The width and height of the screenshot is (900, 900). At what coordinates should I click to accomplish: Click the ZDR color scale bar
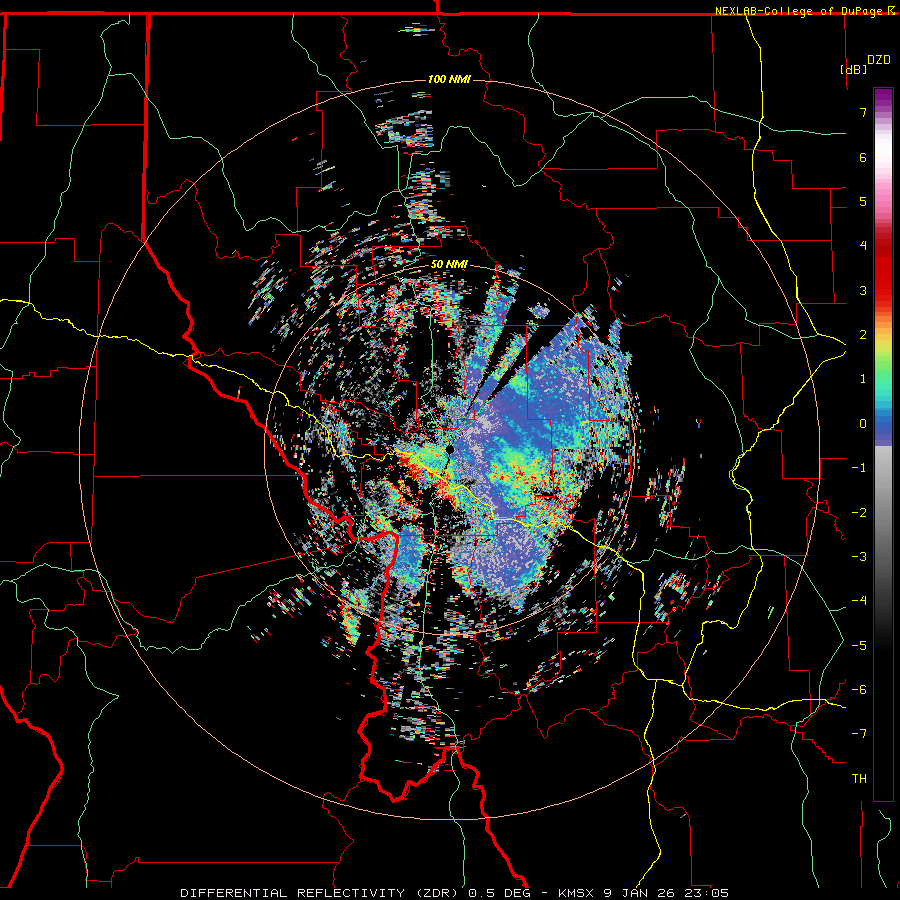coord(883,444)
